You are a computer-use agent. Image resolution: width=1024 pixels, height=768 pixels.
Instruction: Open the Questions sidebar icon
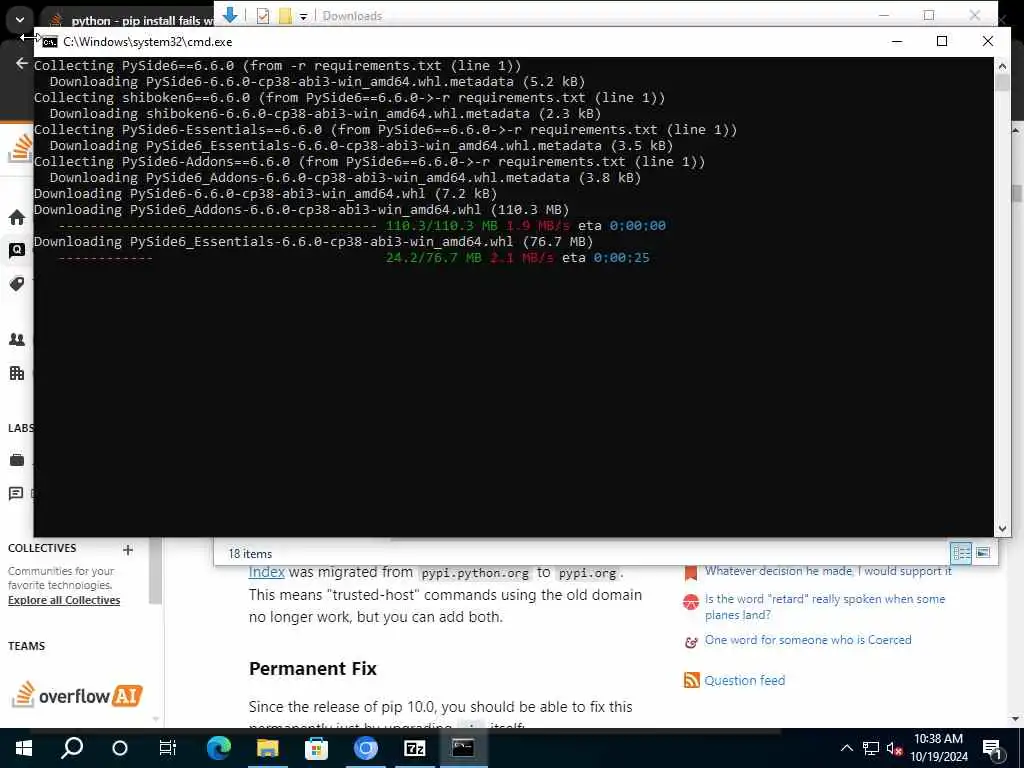17,250
